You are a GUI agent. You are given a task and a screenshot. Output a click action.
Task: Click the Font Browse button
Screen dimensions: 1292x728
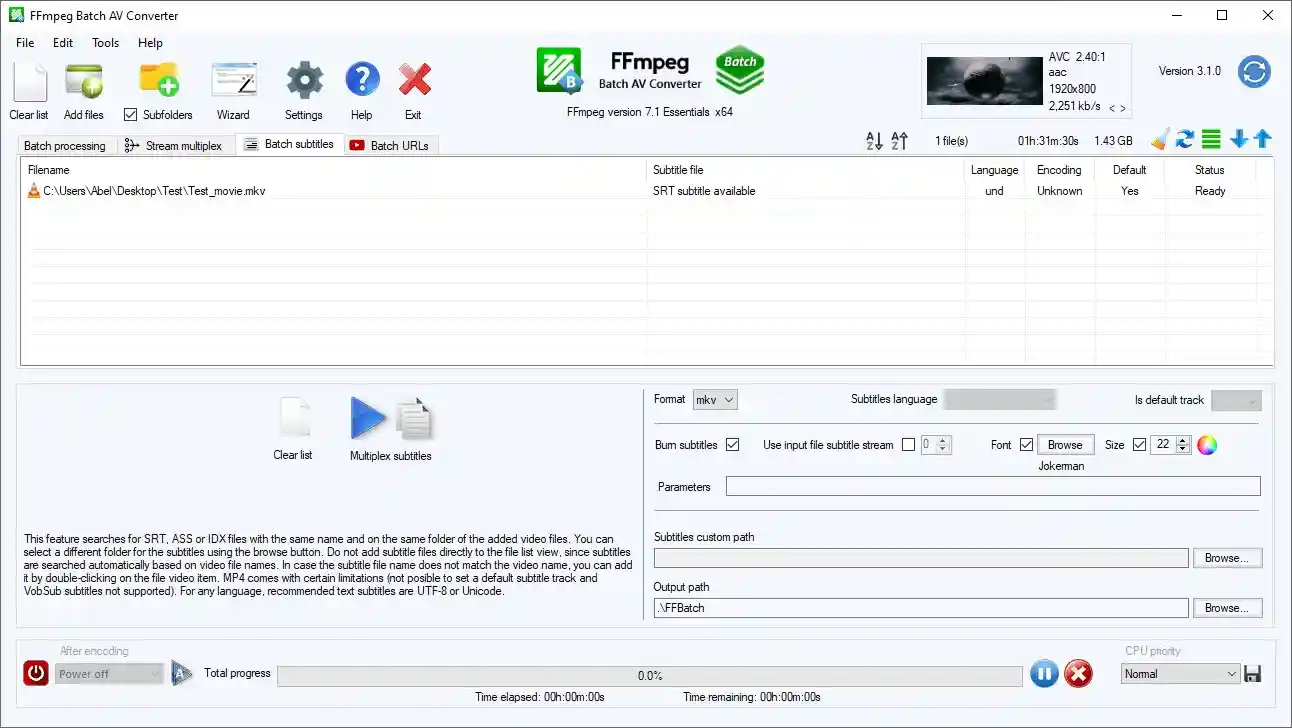[1064, 445]
